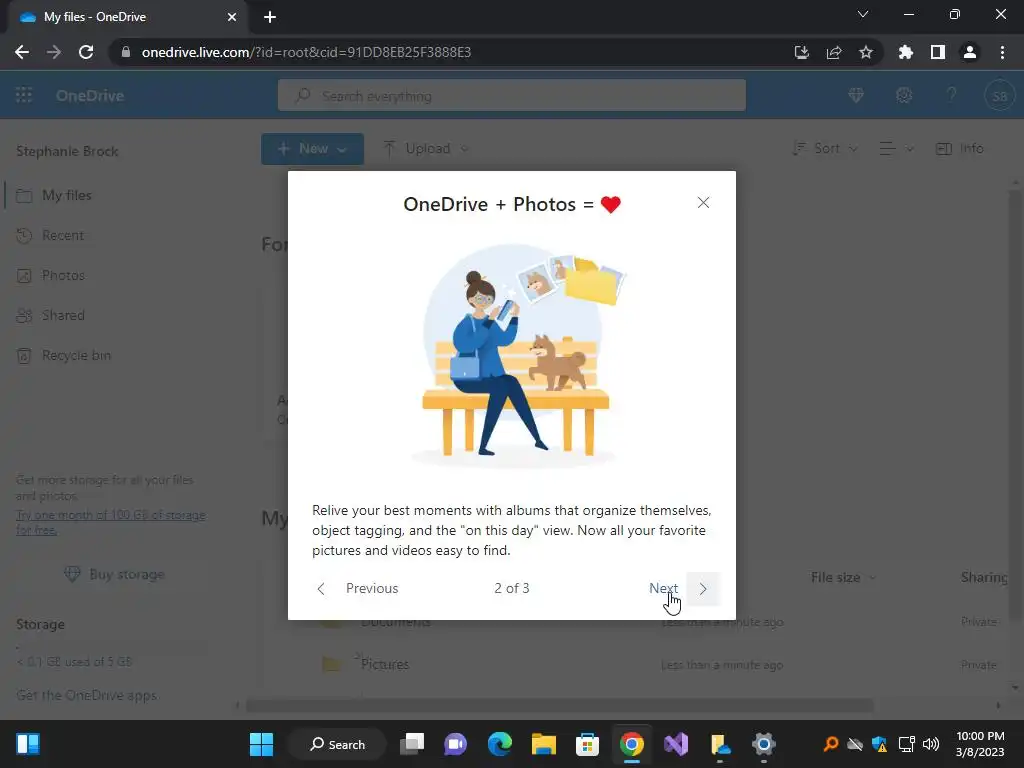
Task: Click the storage used text link
Action: tap(74, 662)
